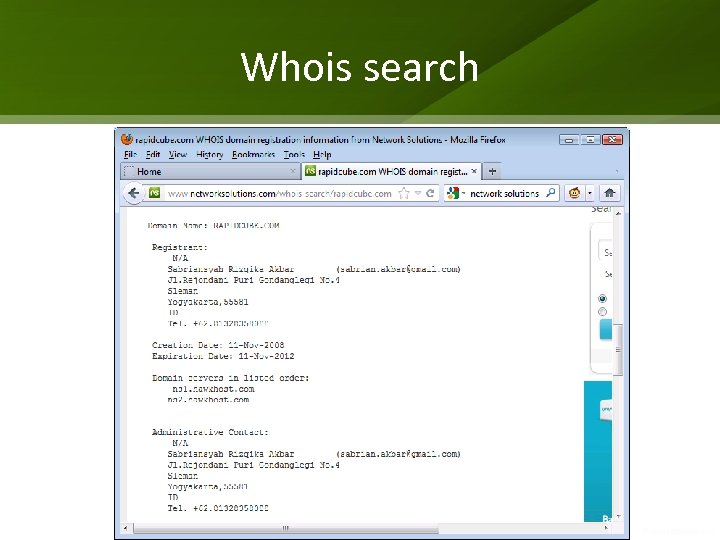This screenshot has height=540, width=720.
Task: Open the Greasemonkey dropdown arrow
Action: point(590,193)
